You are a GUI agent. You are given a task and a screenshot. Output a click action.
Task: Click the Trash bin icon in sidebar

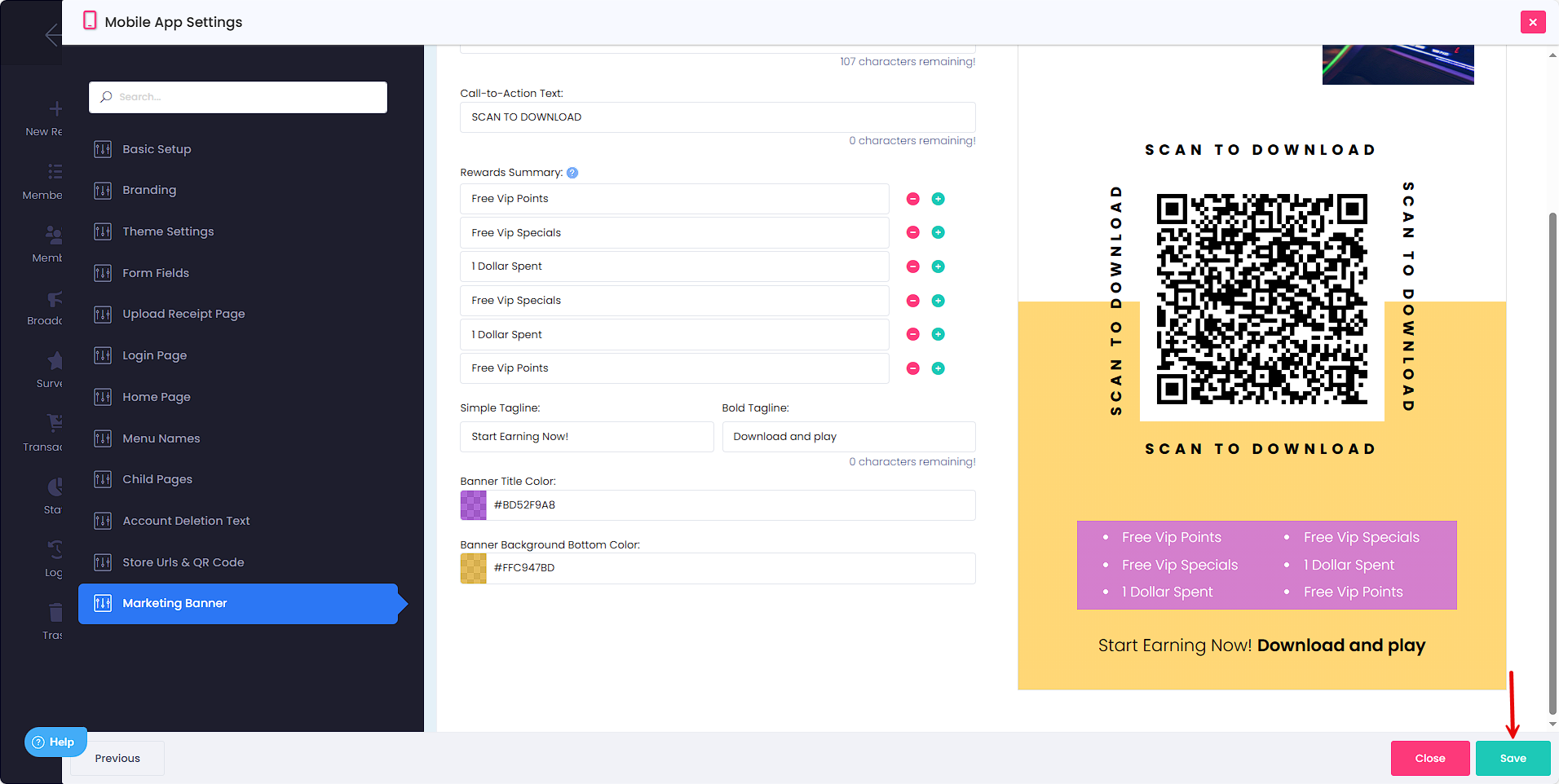tap(55, 612)
